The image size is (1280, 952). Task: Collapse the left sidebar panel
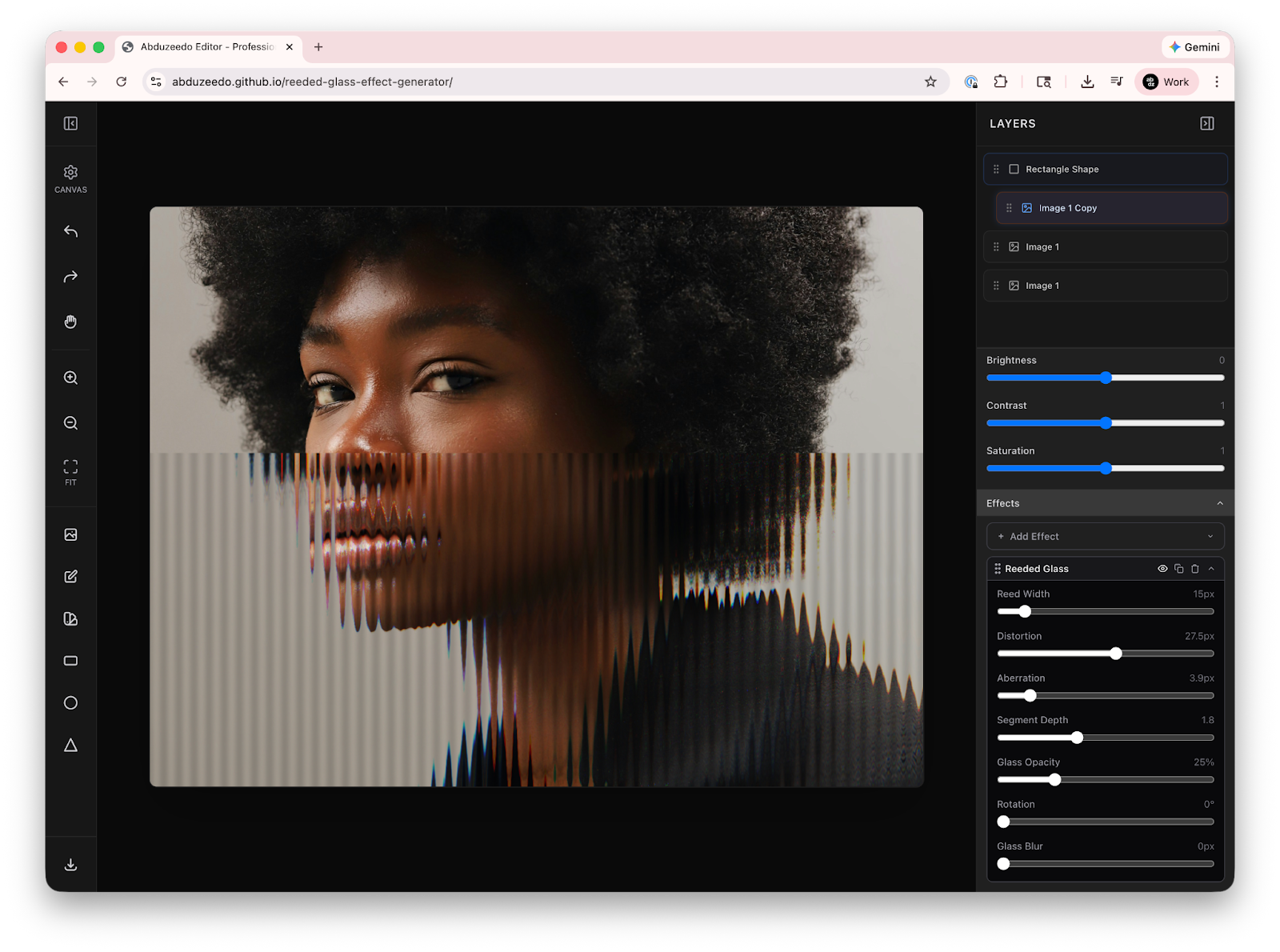click(70, 123)
